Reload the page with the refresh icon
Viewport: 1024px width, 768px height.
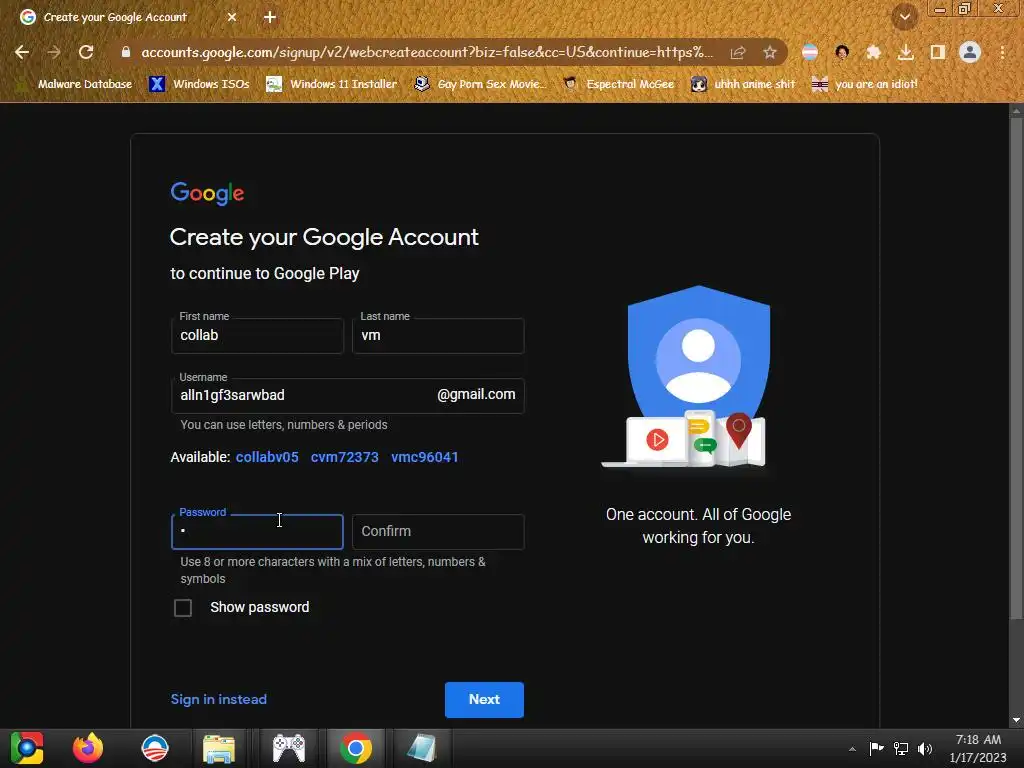coord(86,52)
